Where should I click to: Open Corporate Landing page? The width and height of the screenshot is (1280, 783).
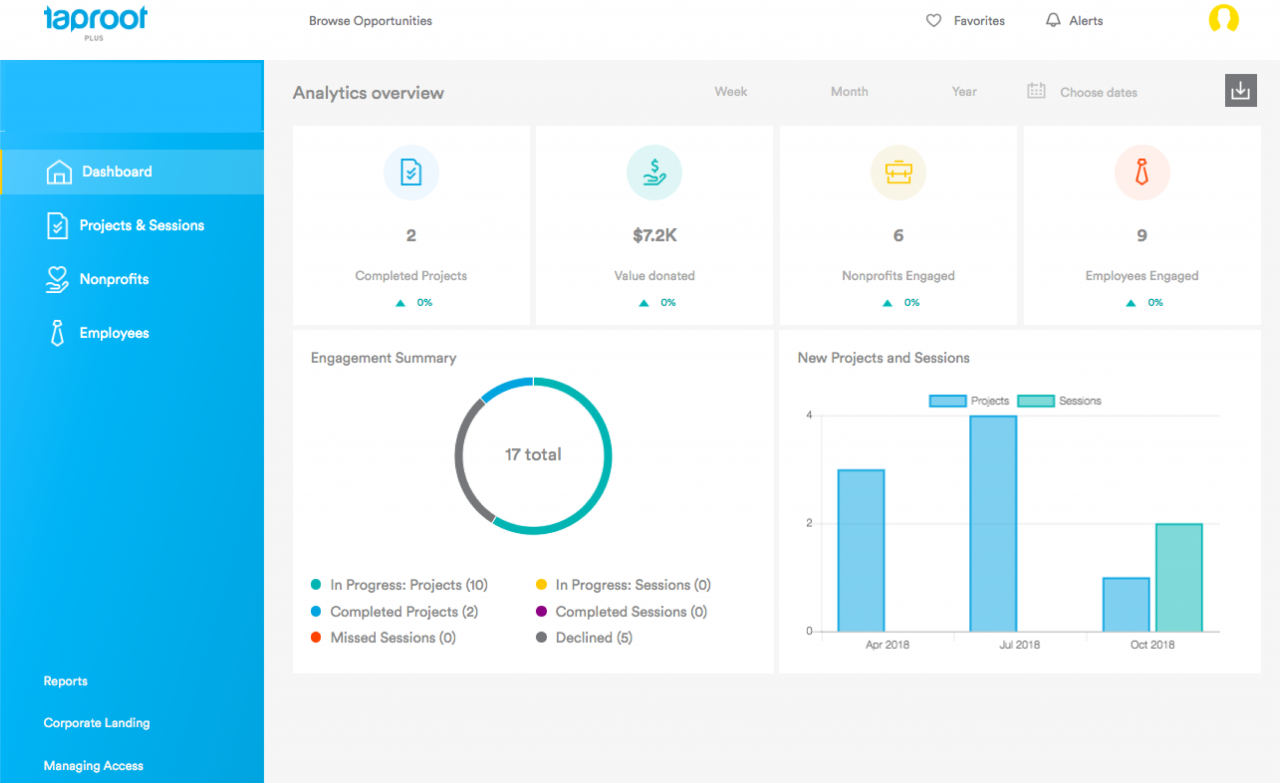point(96,722)
